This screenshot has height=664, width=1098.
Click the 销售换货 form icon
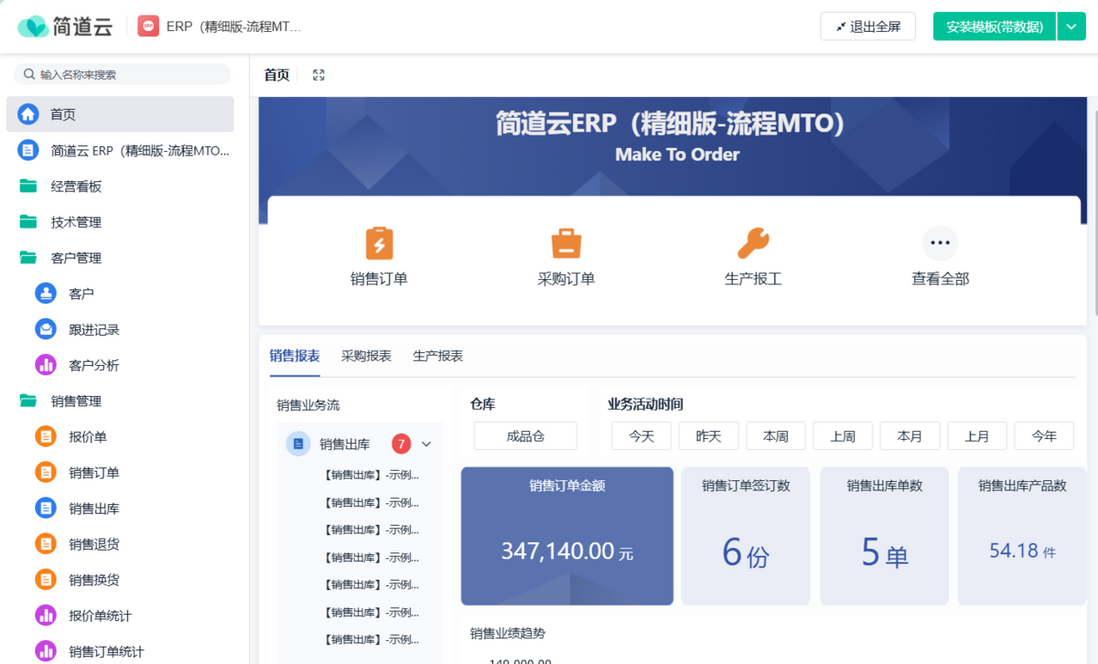[x=46, y=579]
